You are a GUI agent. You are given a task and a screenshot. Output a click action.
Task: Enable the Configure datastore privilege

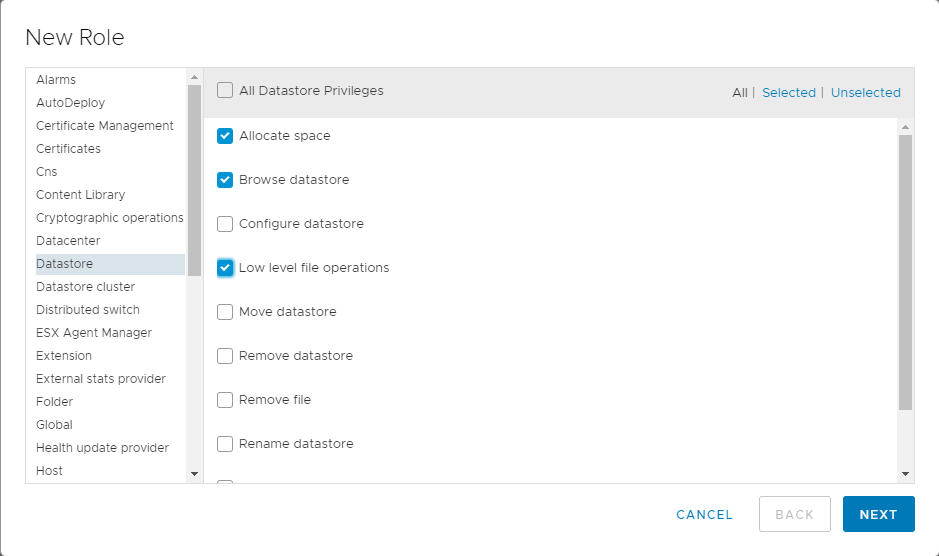[x=225, y=224]
